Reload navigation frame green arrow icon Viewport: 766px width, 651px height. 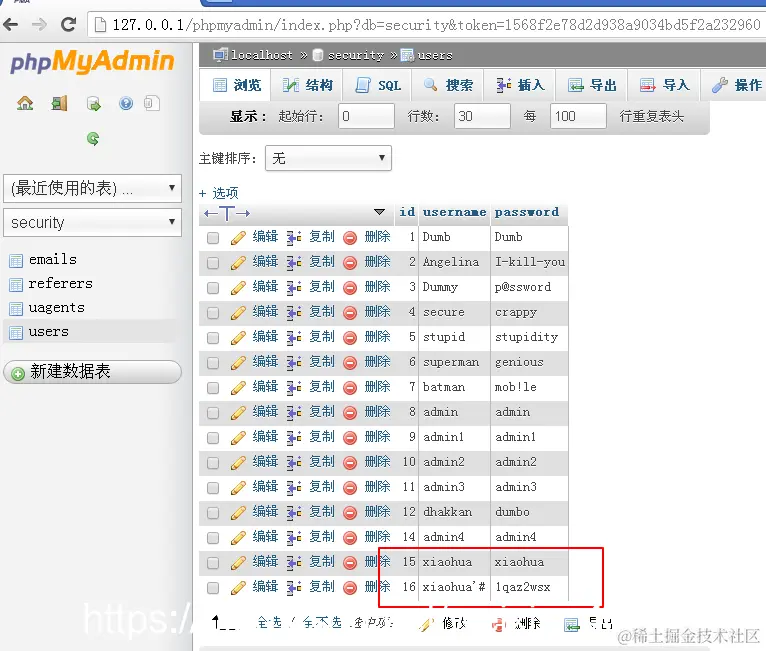click(93, 139)
